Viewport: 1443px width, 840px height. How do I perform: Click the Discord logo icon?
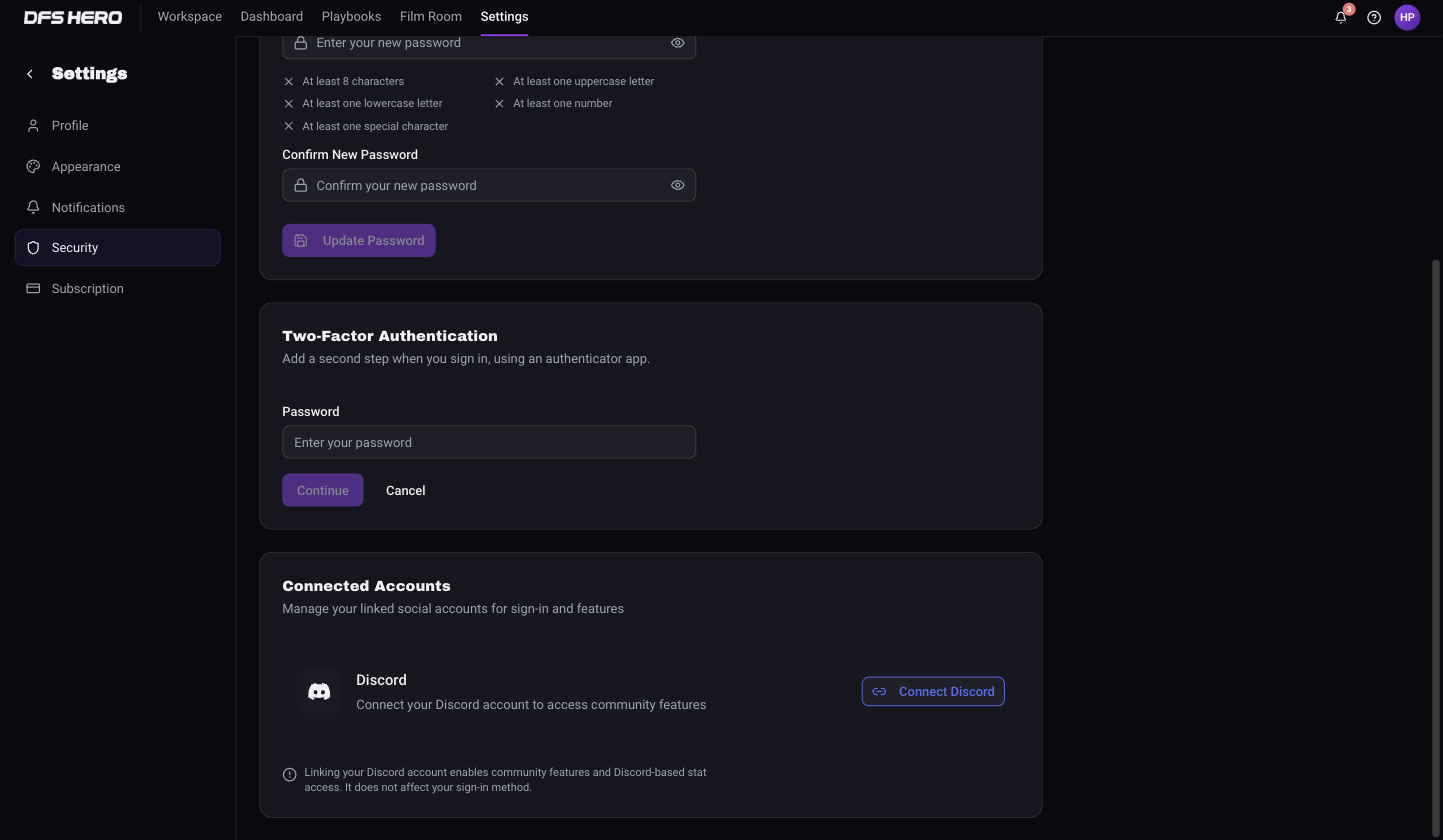tap(319, 691)
